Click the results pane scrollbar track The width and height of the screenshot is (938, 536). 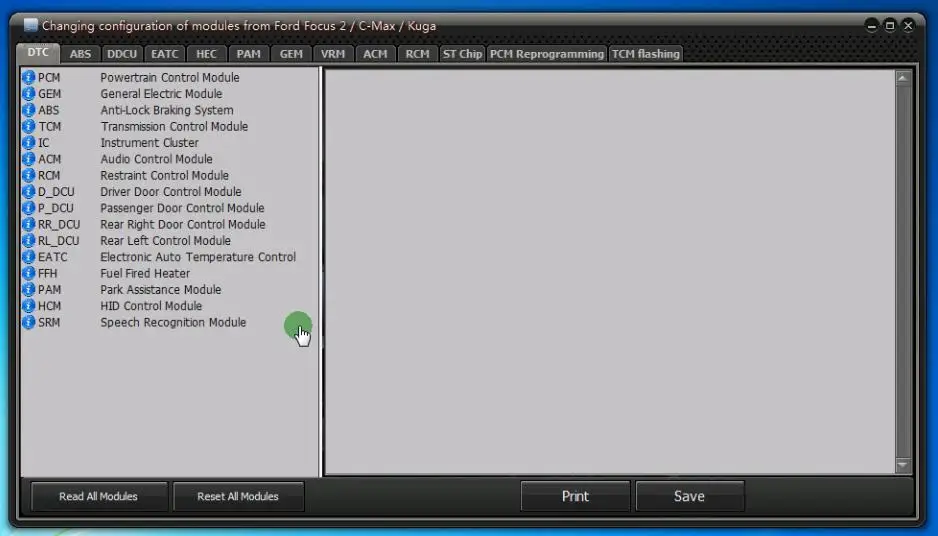[903, 271]
